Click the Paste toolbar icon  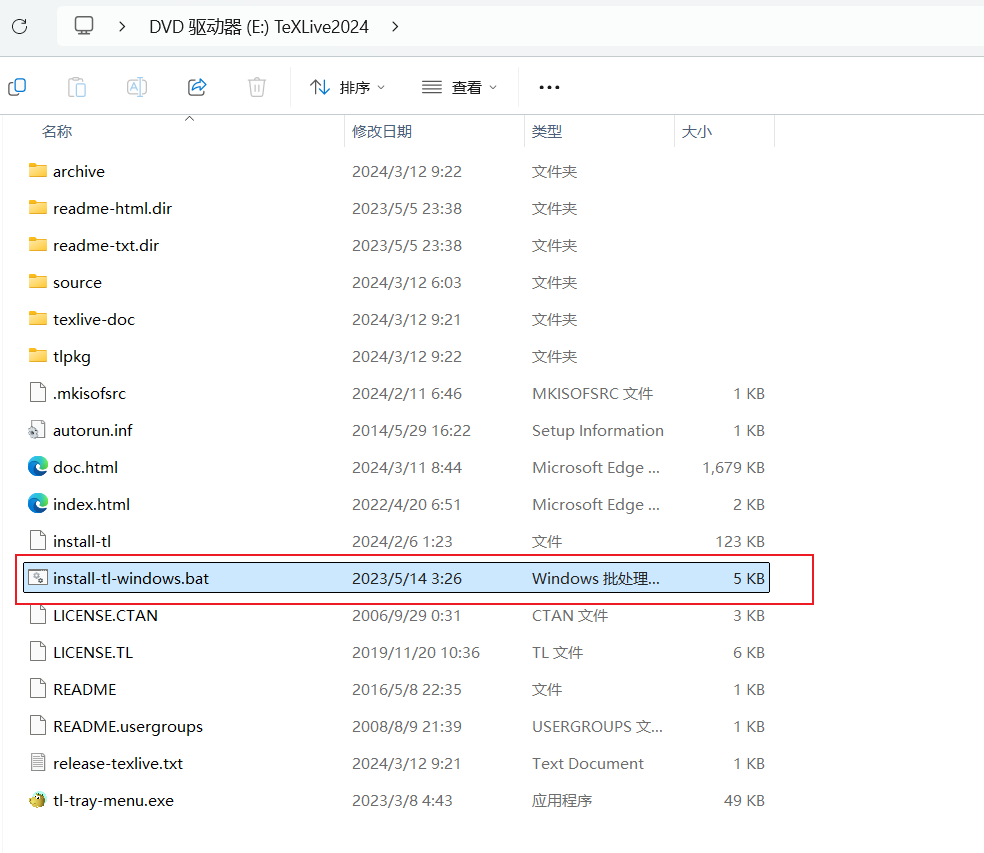77,87
